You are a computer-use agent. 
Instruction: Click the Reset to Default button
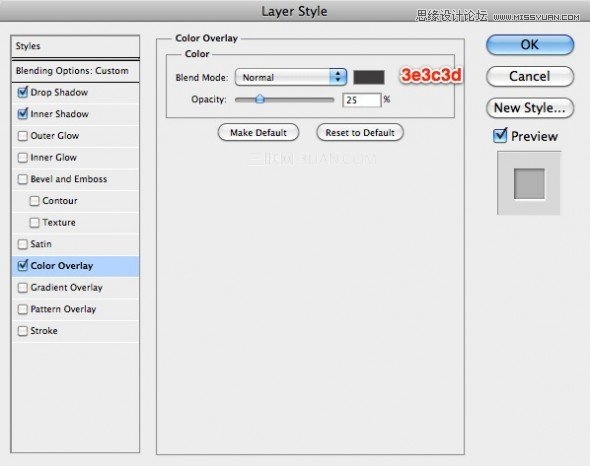coord(360,132)
